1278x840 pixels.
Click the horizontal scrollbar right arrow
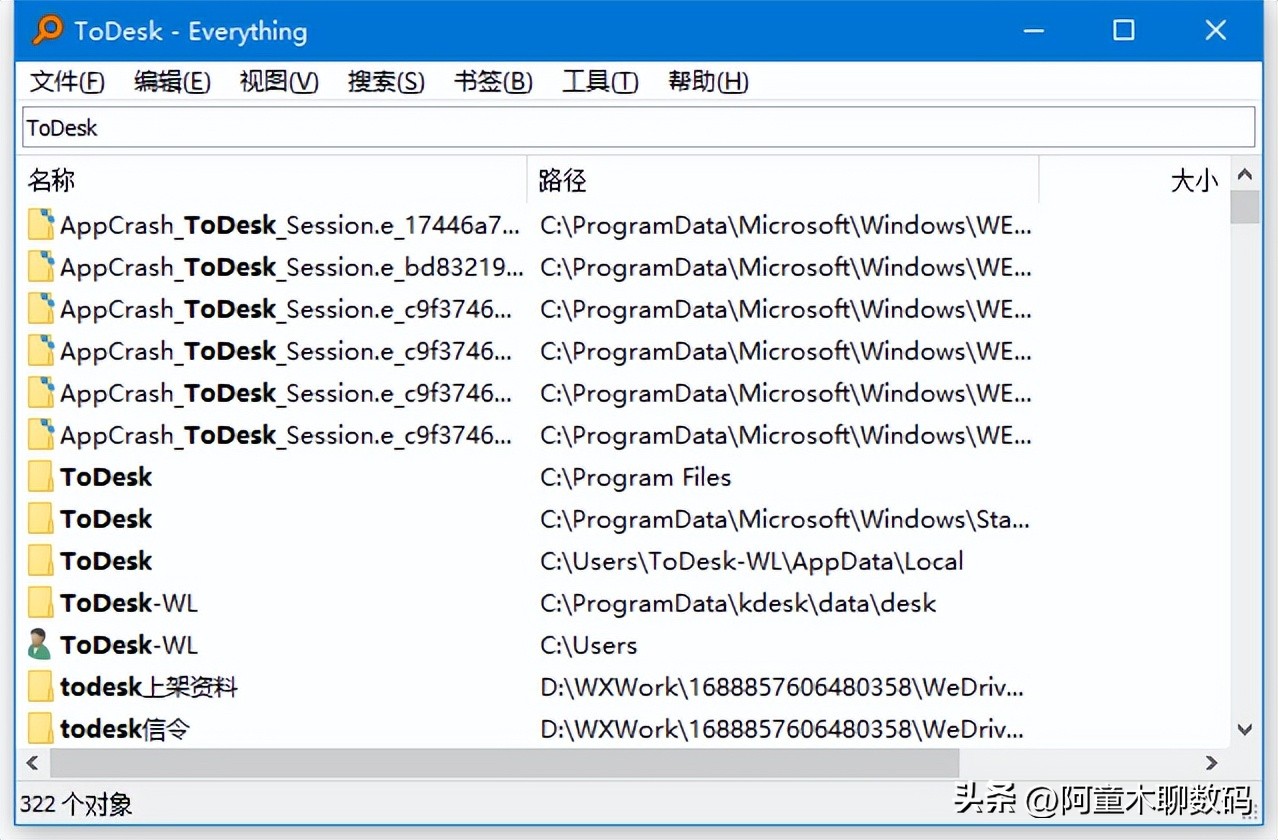(x=1211, y=763)
